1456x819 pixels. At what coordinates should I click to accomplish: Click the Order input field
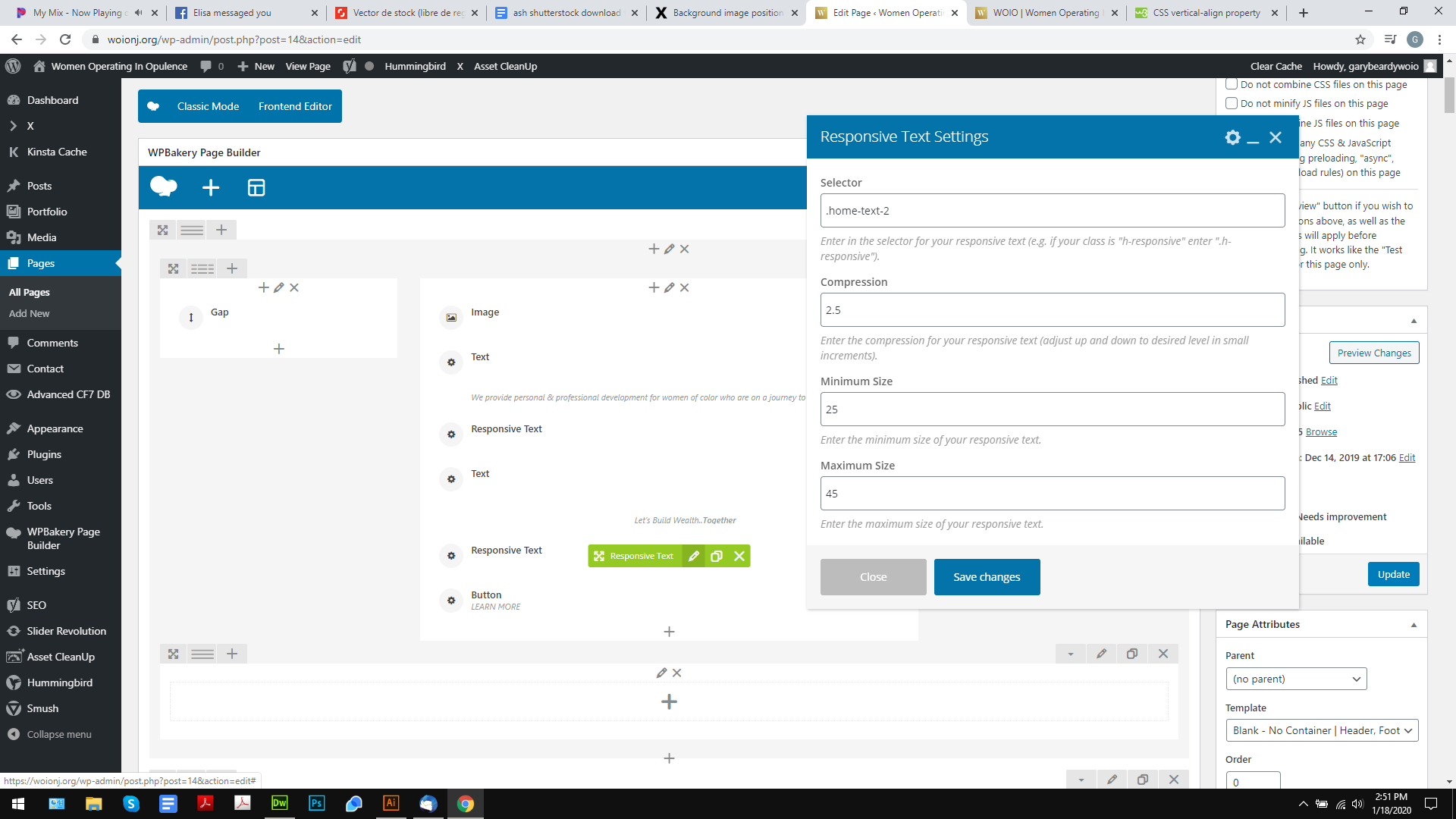[x=1253, y=781]
